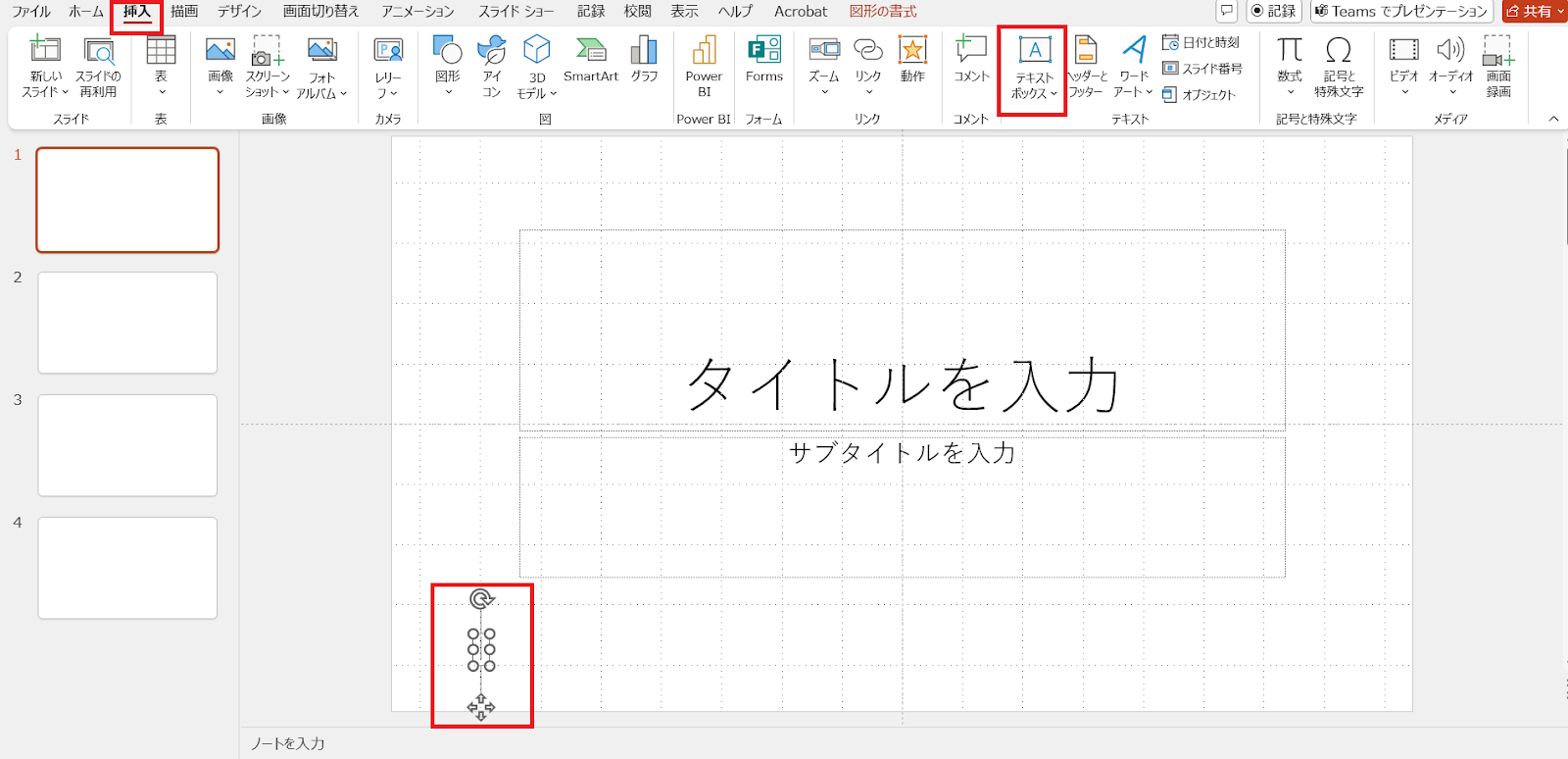The height and width of the screenshot is (759, 1568).
Task: Insert a comment with コメント
Action: pyautogui.click(x=971, y=60)
